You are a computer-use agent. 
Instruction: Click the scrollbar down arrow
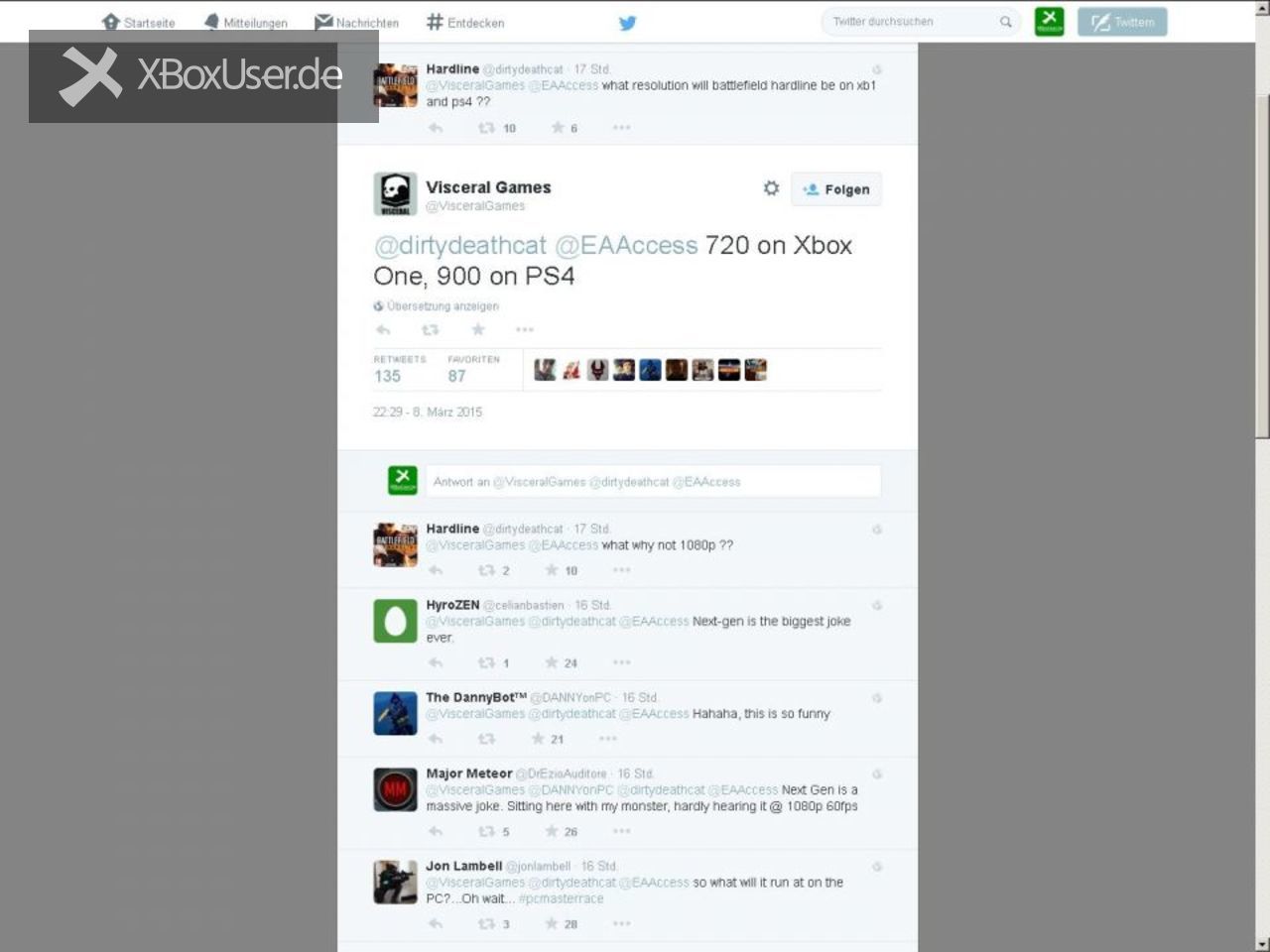1262,943
